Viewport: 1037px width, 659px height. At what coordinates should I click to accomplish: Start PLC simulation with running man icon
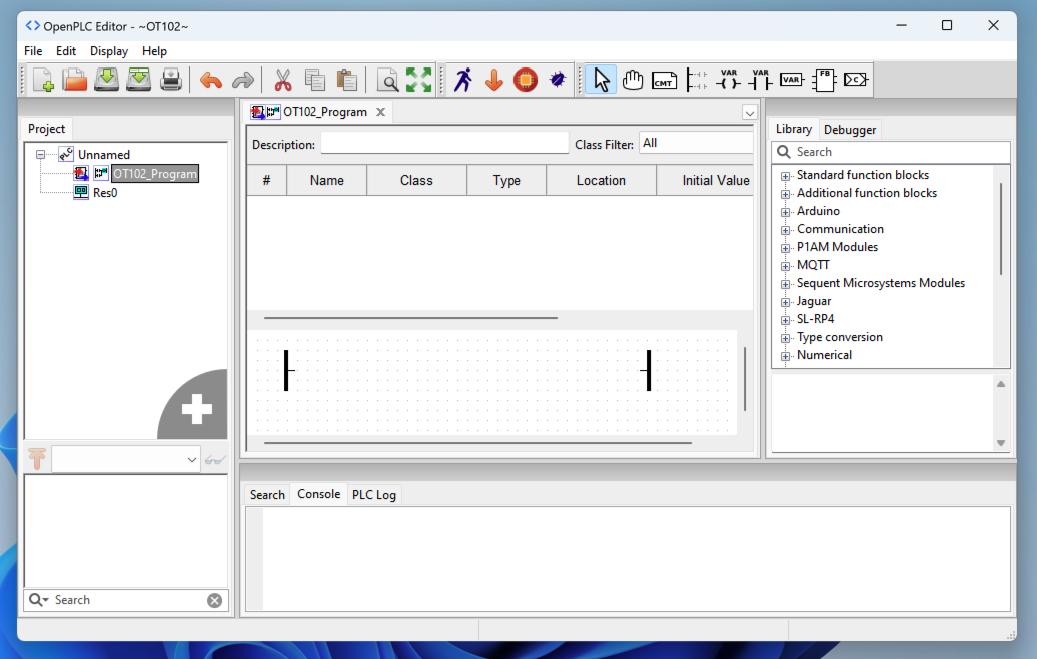(x=462, y=80)
